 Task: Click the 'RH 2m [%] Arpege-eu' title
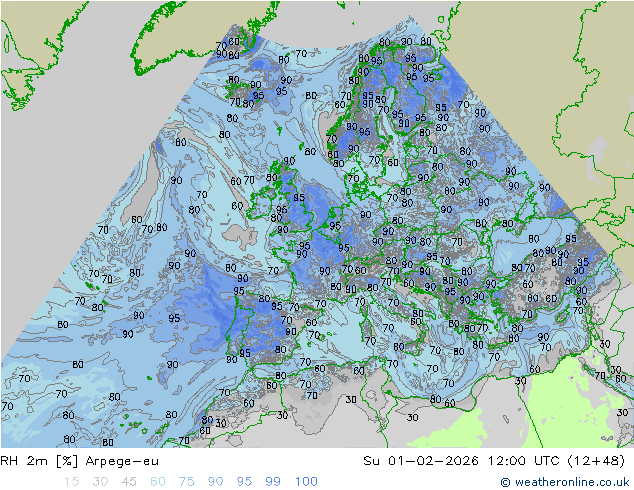[80, 461]
